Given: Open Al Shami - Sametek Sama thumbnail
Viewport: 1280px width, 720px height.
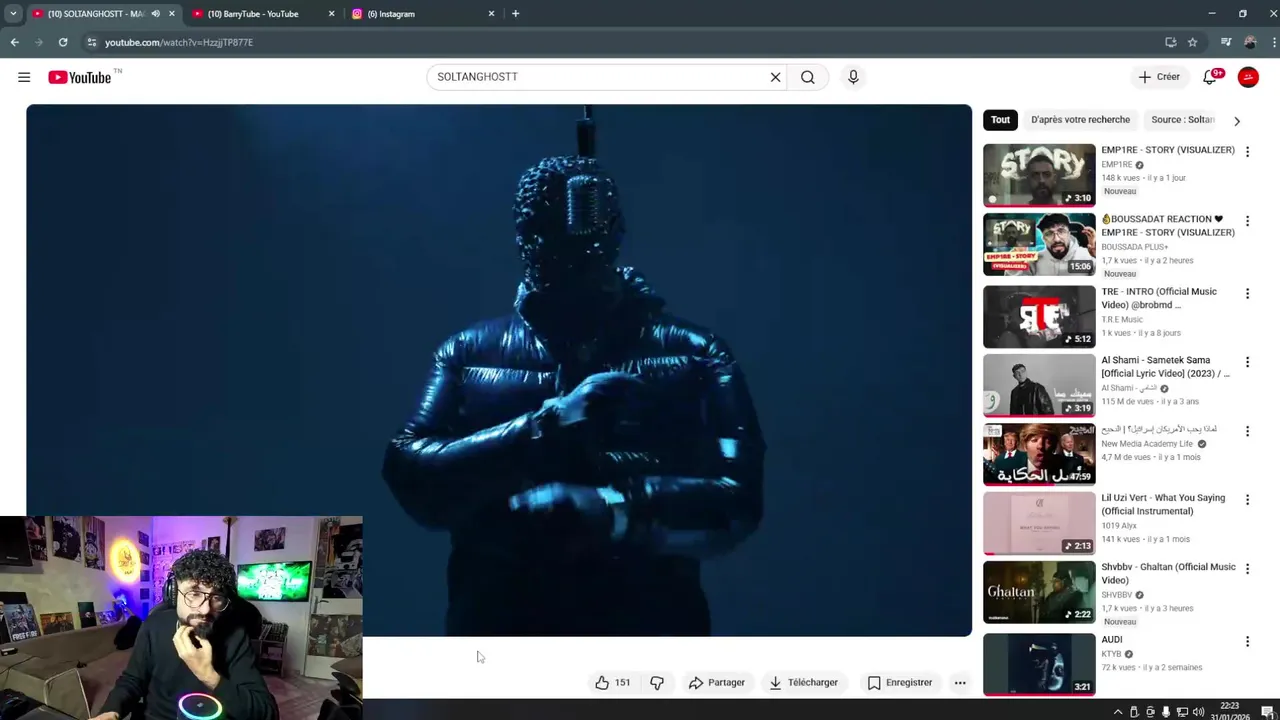Looking at the screenshot, I should (x=1039, y=386).
